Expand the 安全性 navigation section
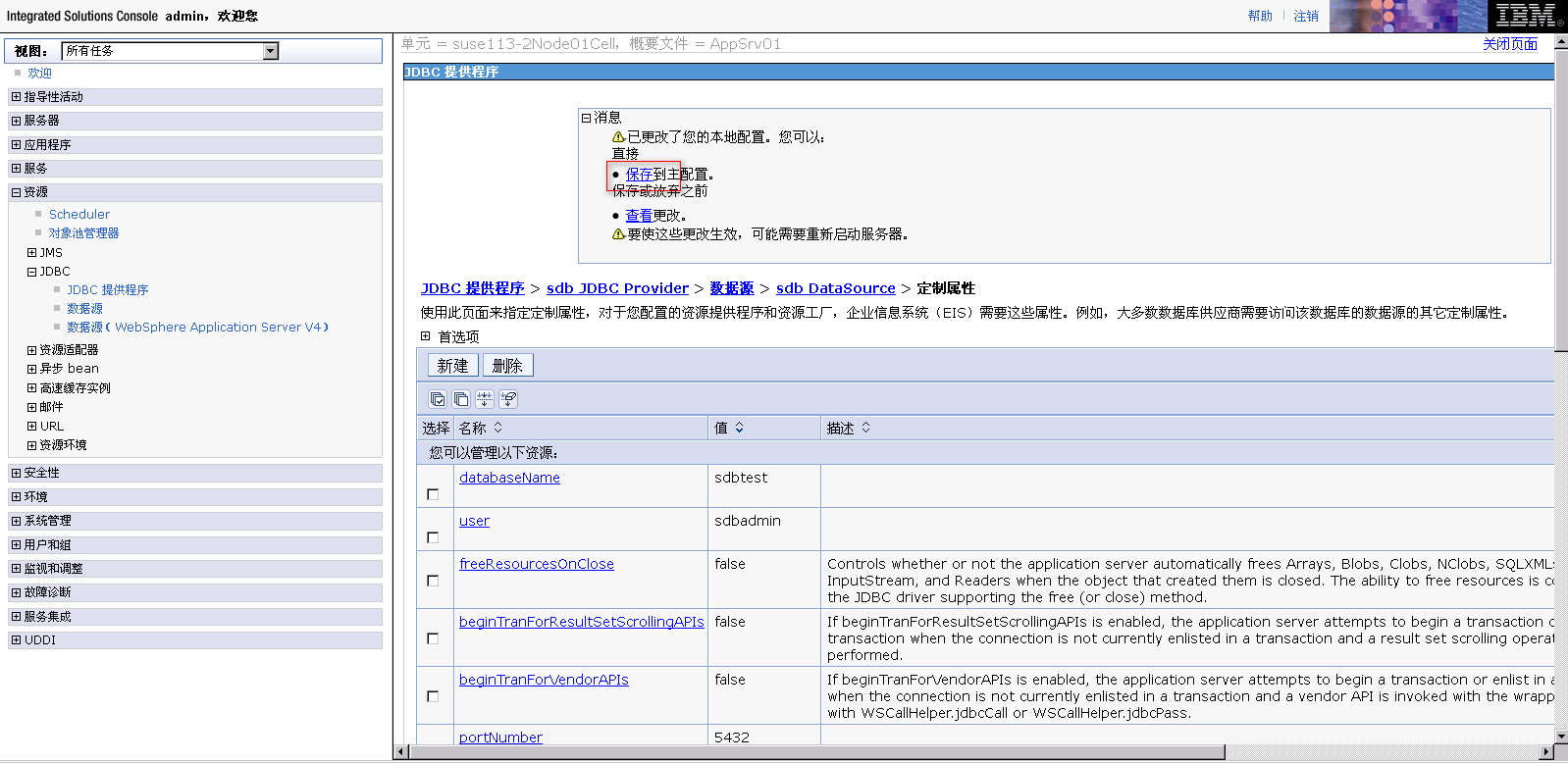The height and width of the screenshot is (763, 1568). [x=16, y=473]
